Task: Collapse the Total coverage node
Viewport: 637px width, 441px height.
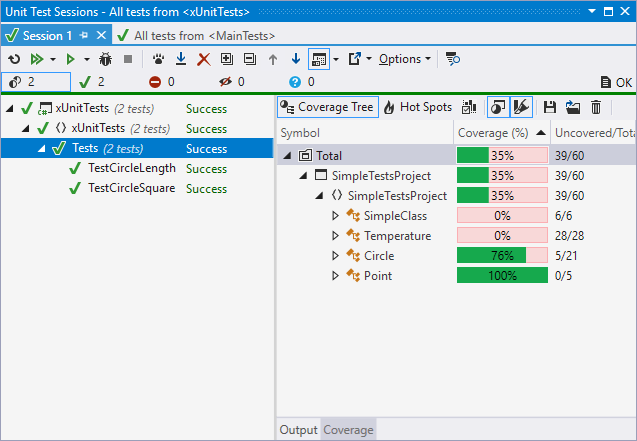Action: click(287, 156)
